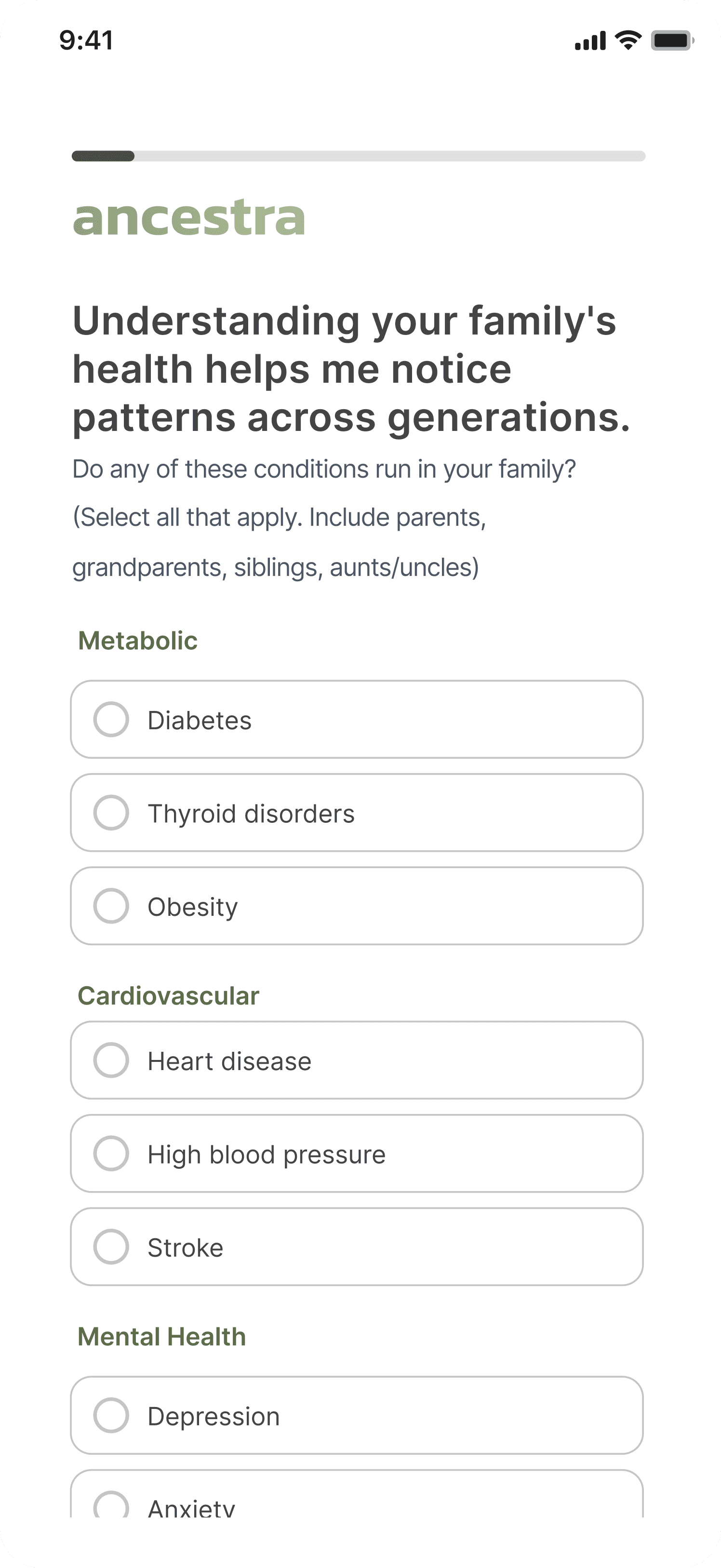Click the 'Understanding your family's health' heading
This screenshot has height=1568, width=721.
[x=351, y=370]
